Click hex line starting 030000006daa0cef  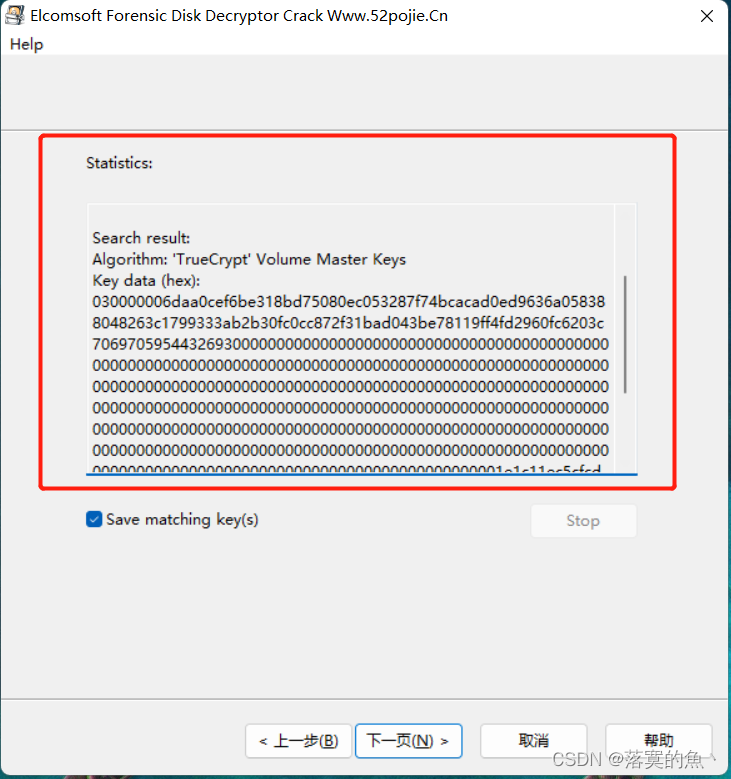(x=348, y=302)
